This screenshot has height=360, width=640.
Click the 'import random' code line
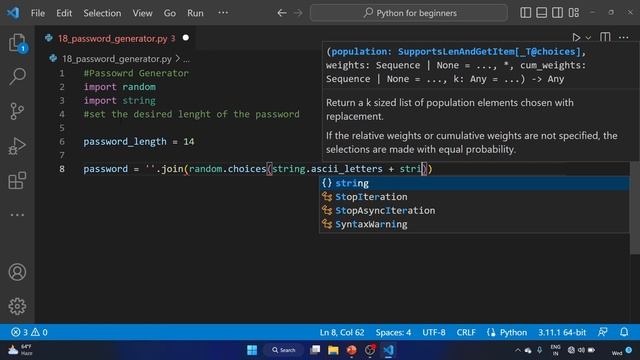(x=120, y=87)
